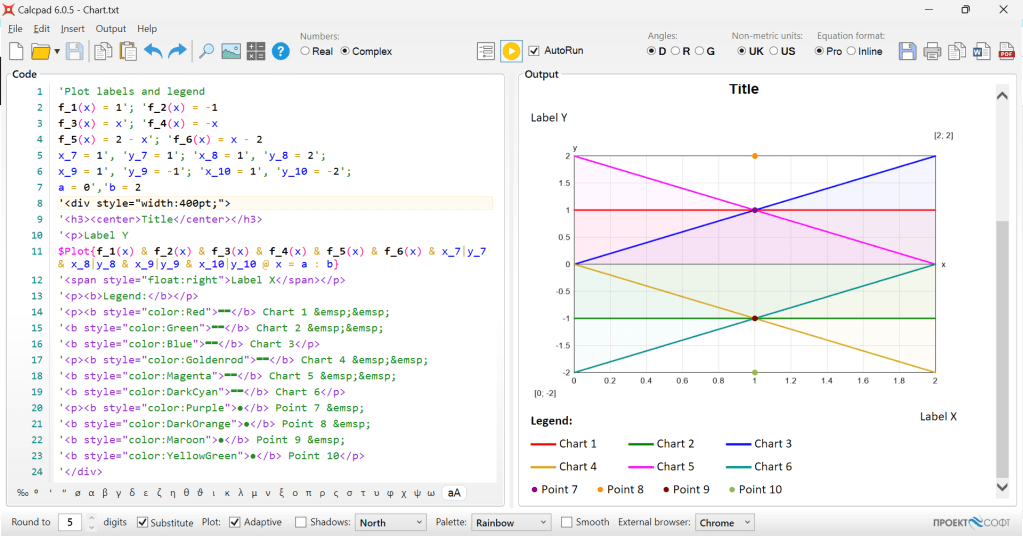1023x537 pixels.
Task: Open the Find magnifier tool
Action: point(206,51)
